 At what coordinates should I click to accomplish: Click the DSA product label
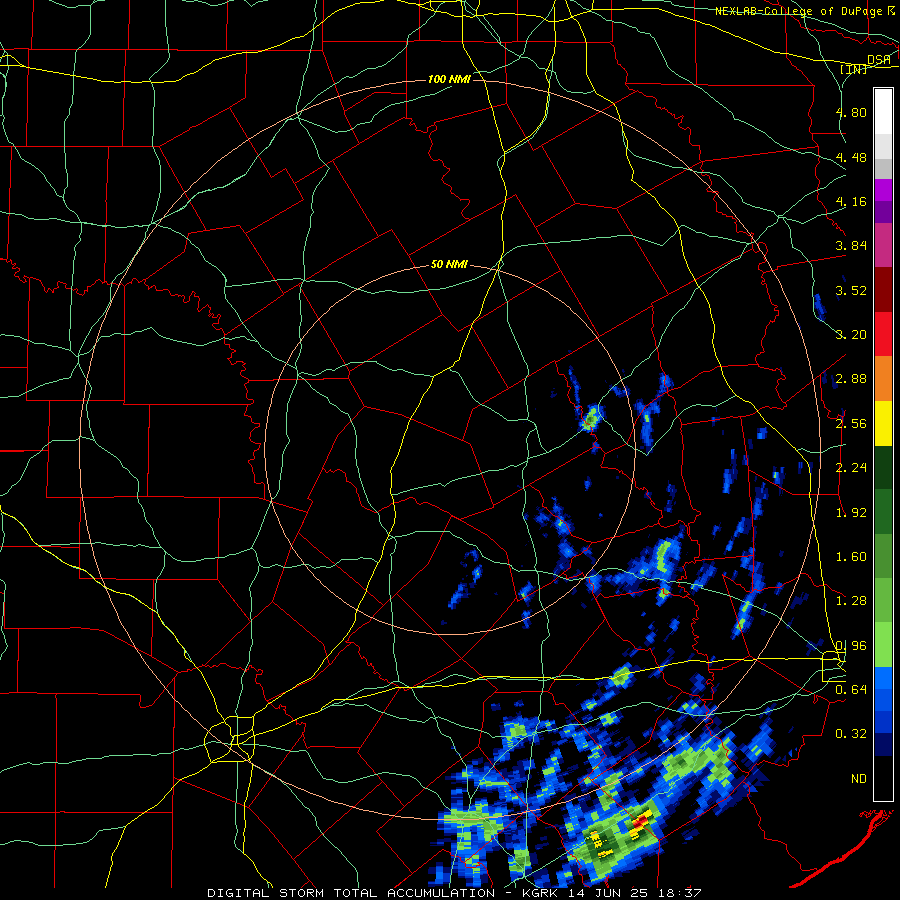[x=879, y=59]
